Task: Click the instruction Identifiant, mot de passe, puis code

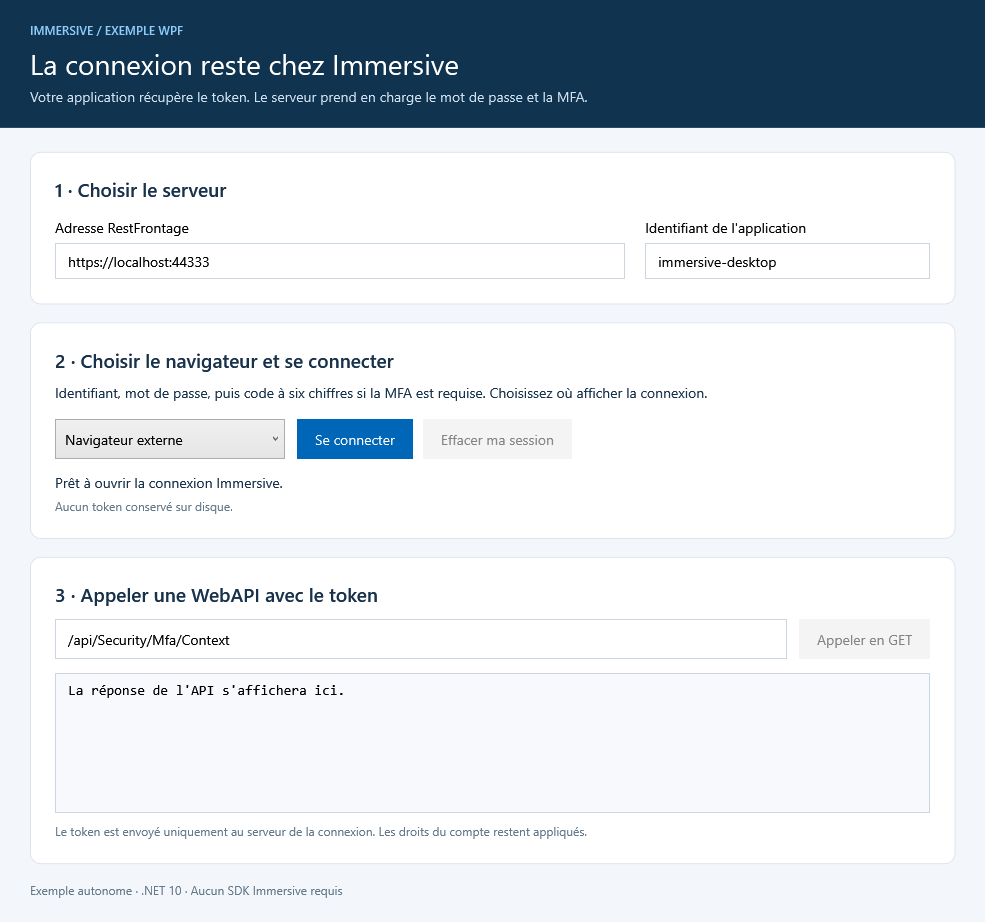Action: pyautogui.click(x=381, y=394)
